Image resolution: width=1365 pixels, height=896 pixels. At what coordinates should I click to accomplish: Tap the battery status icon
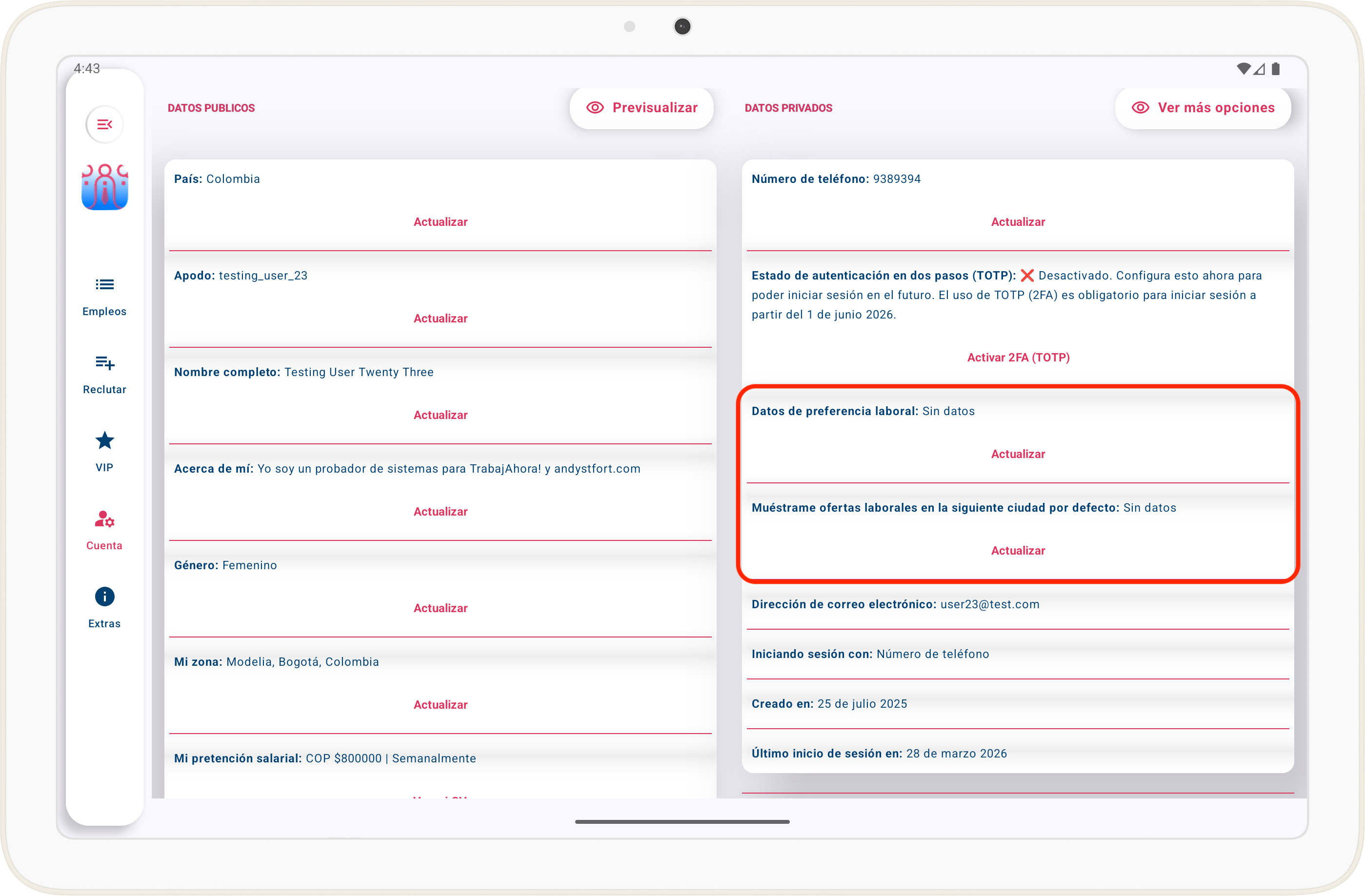click(1276, 69)
